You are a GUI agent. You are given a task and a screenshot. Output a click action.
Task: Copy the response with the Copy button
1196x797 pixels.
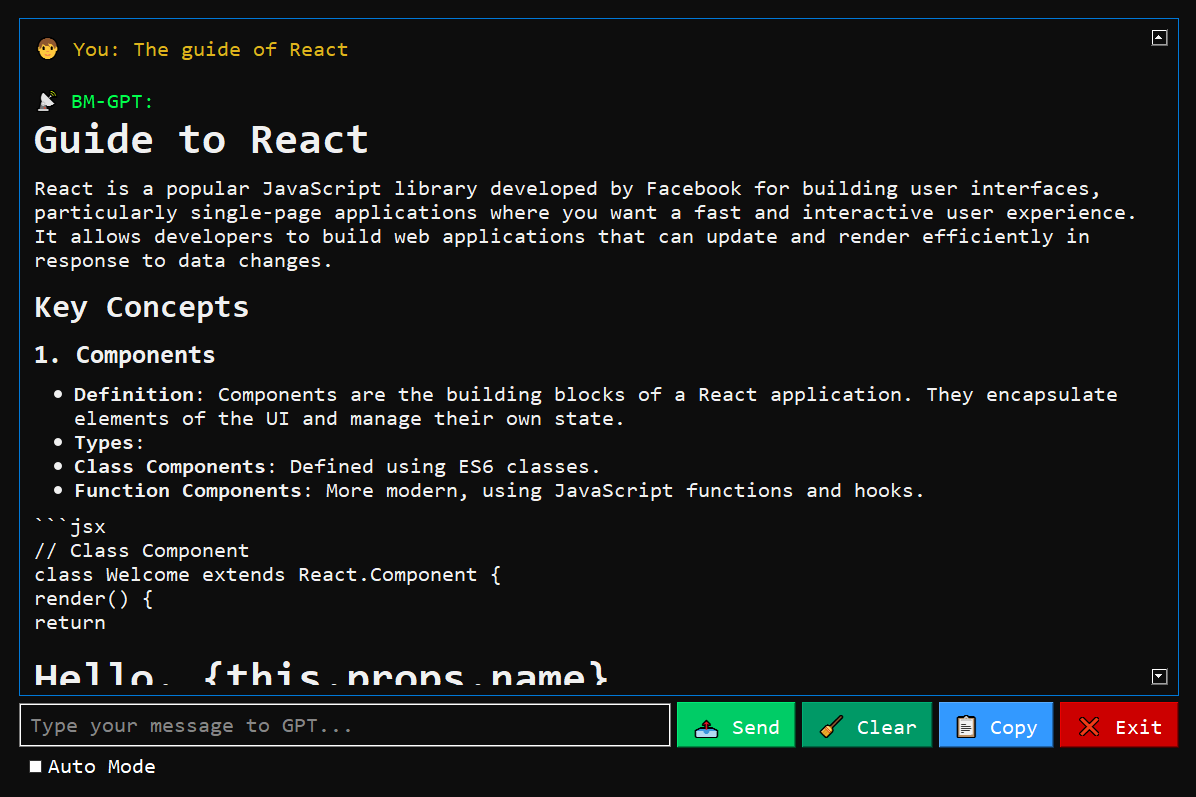[995, 725]
